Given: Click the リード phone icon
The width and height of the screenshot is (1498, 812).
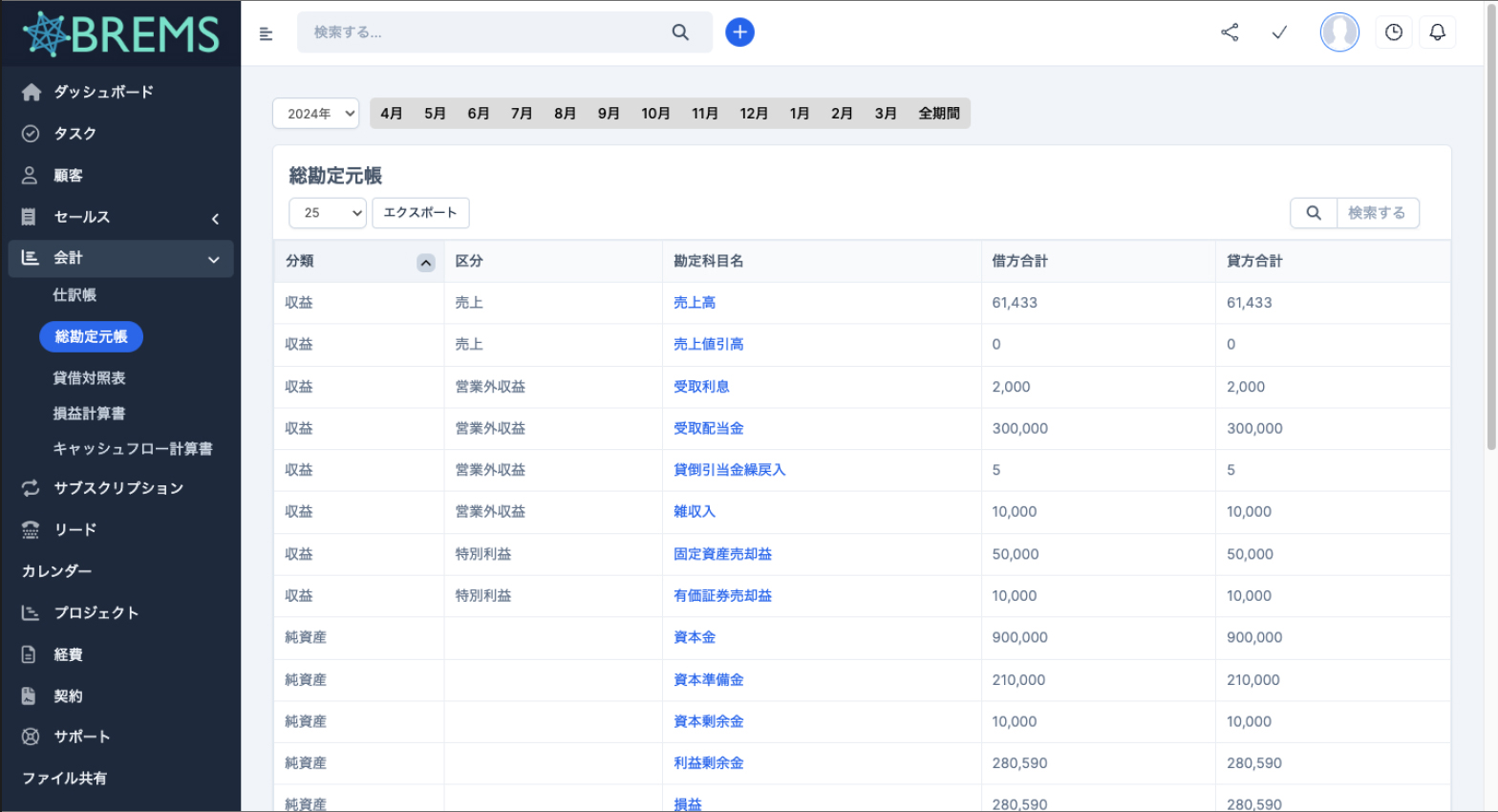Looking at the screenshot, I should (31, 530).
